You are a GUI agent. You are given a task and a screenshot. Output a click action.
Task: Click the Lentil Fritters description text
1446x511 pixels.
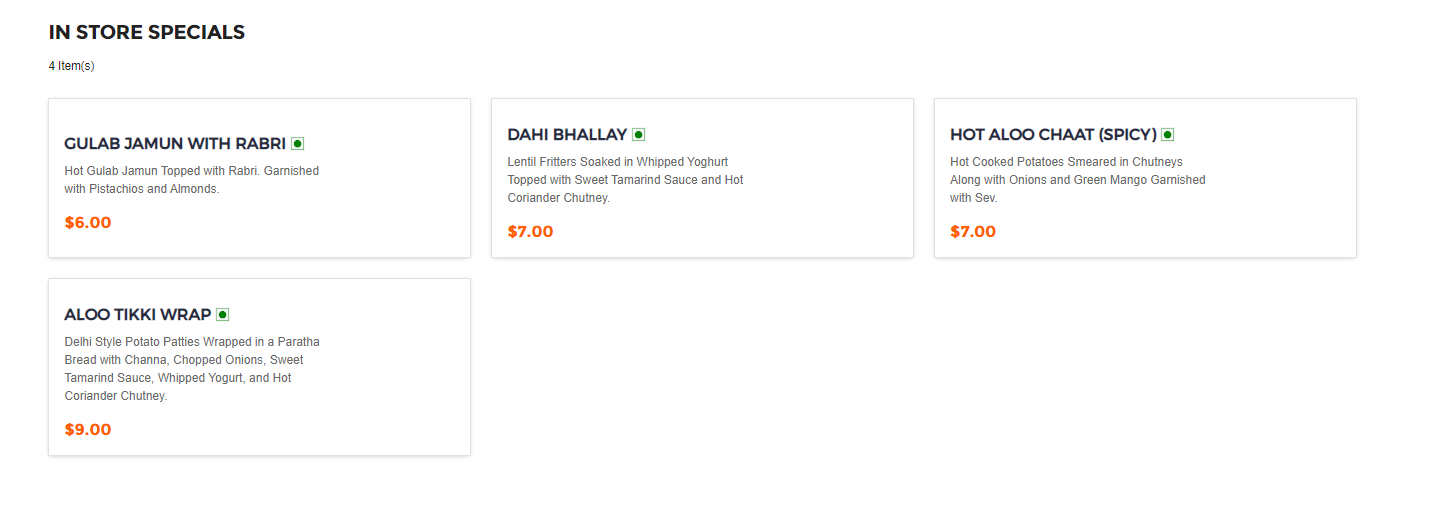625,180
